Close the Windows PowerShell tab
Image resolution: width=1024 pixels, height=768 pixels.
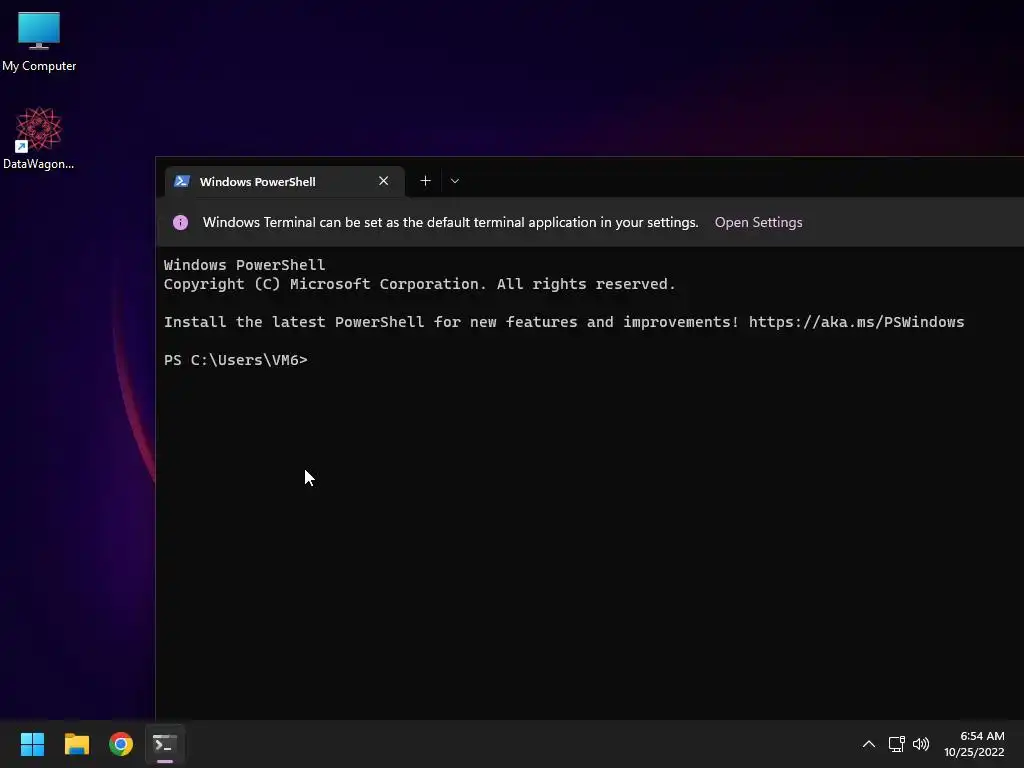pyautogui.click(x=383, y=181)
